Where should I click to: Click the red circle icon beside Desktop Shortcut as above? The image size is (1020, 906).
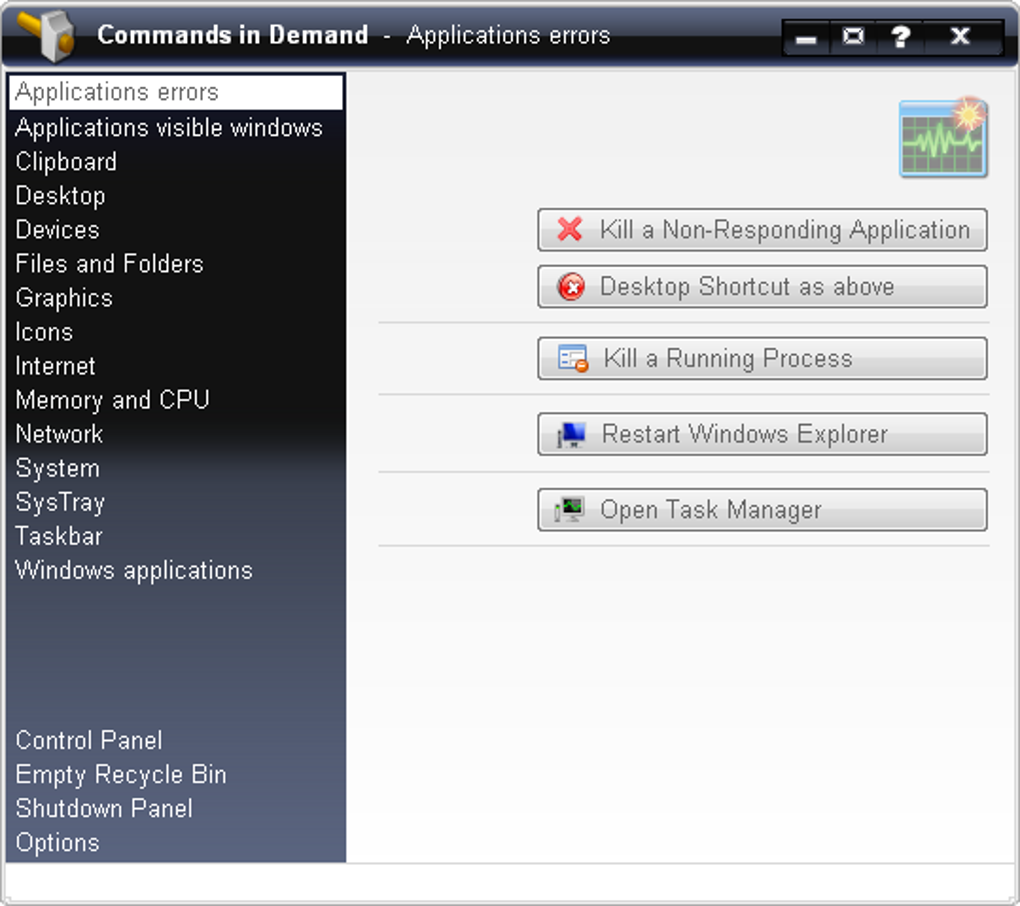tap(571, 288)
